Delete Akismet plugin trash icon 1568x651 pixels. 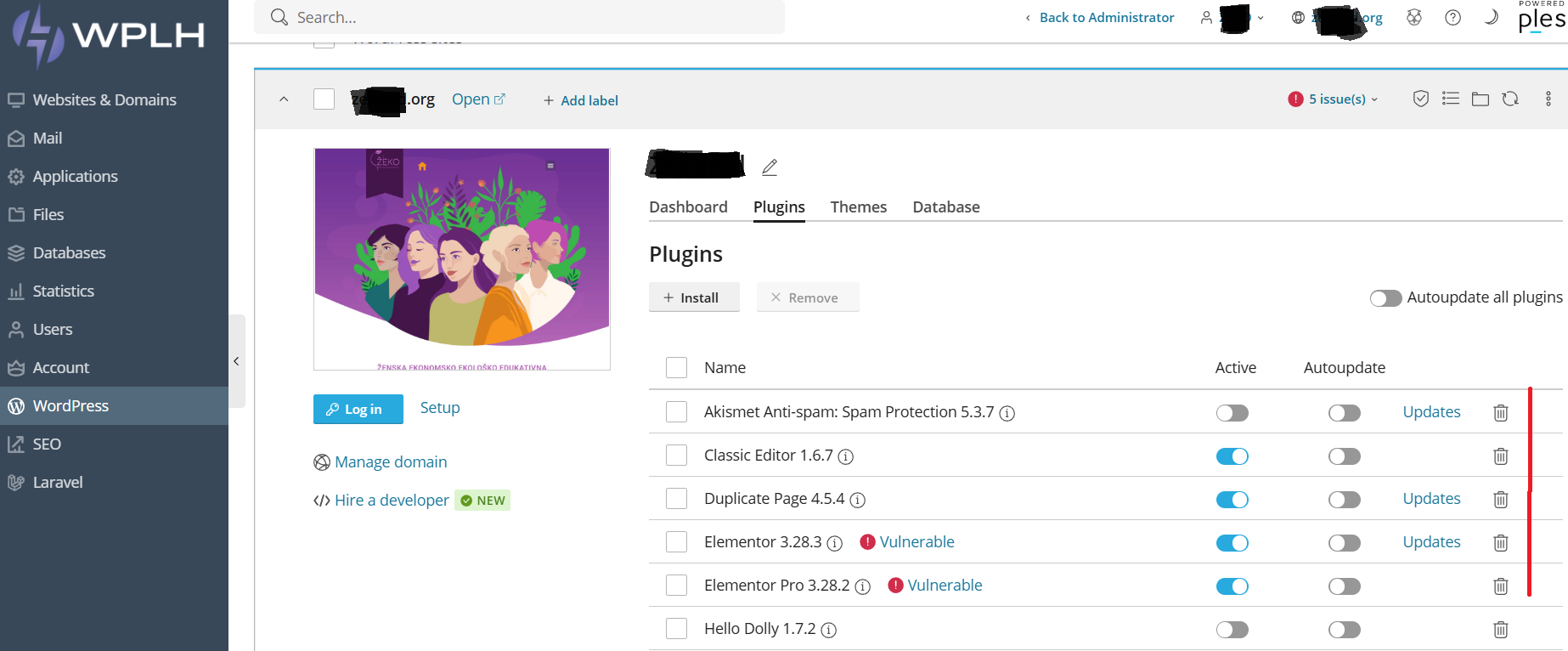click(x=1501, y=412)
